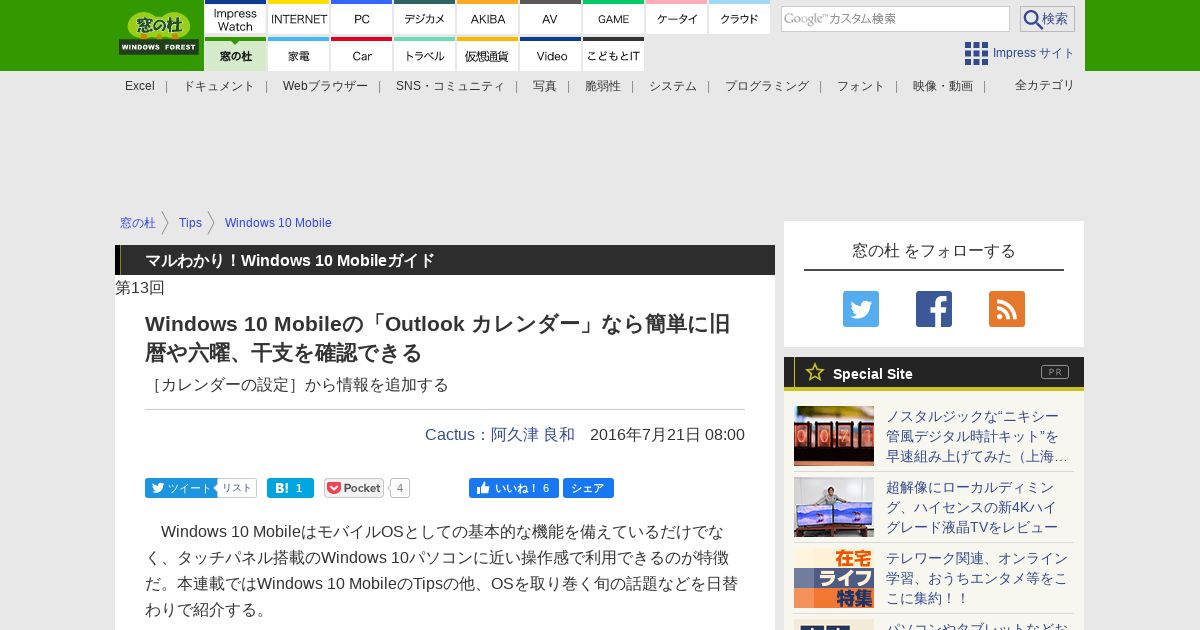Open the ノスタルジックな ニキシー管風 article link
This screenshot has width=1200, height=630.
click(977, 436)
